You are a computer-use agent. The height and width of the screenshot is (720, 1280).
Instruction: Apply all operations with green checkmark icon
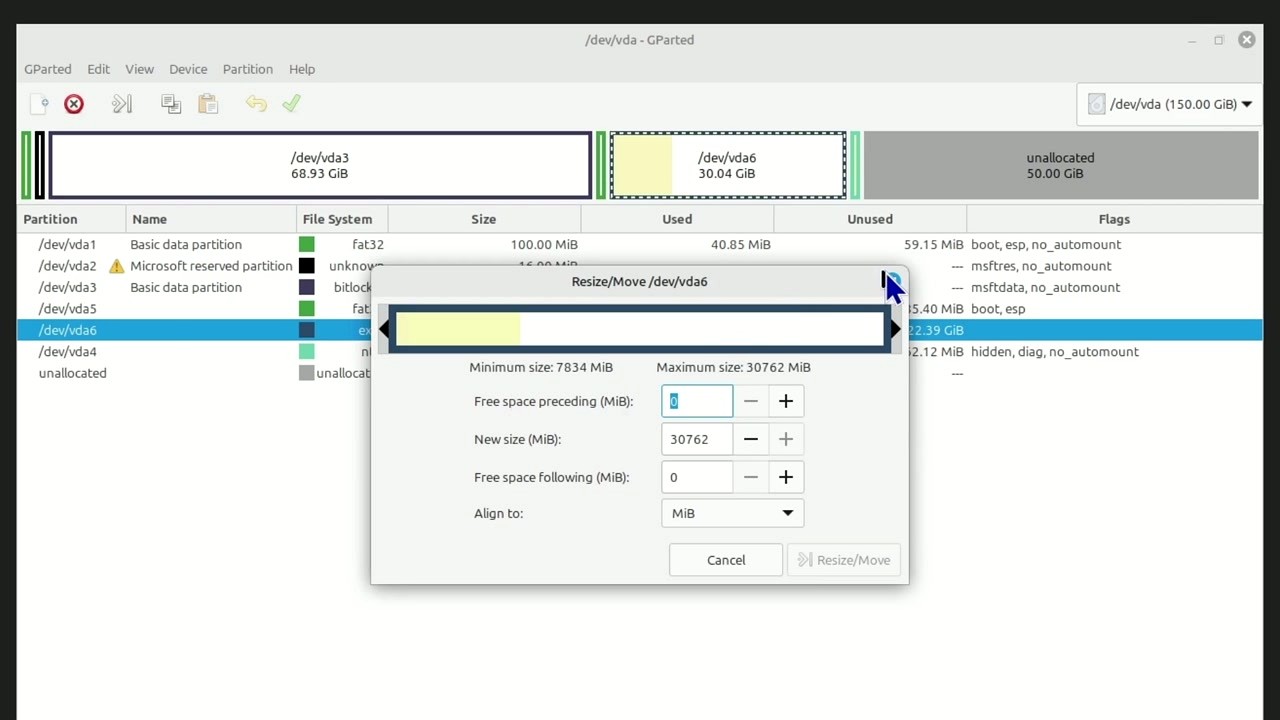coord(292,103)
